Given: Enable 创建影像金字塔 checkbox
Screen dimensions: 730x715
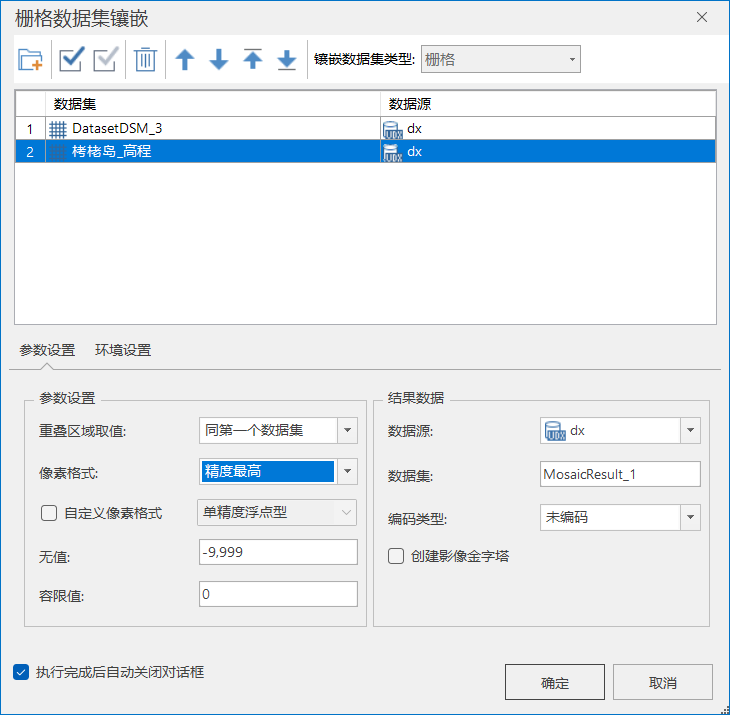Looking at the screenshot, I should tap(396, 556).
